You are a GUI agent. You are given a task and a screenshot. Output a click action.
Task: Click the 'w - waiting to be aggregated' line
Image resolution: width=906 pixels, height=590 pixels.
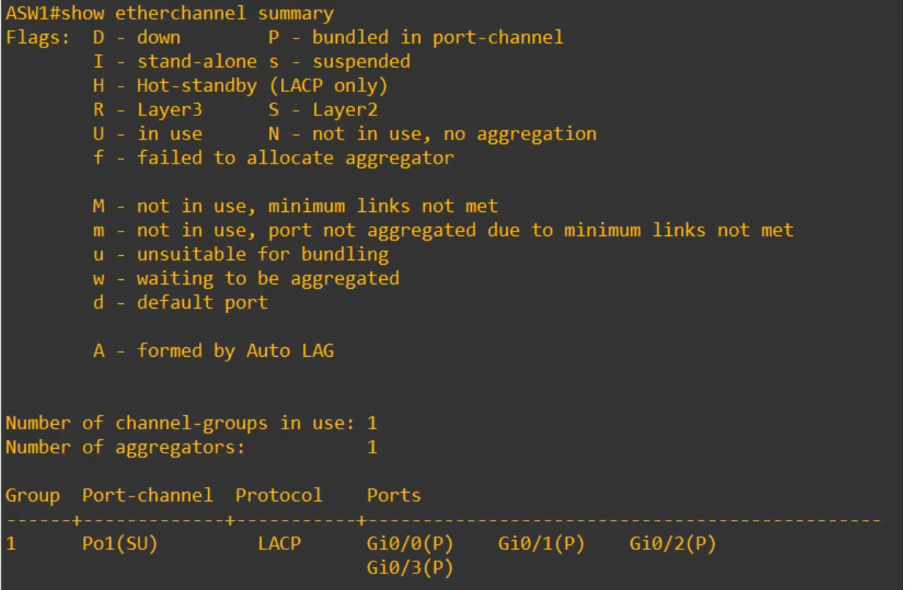click(246, 279)
